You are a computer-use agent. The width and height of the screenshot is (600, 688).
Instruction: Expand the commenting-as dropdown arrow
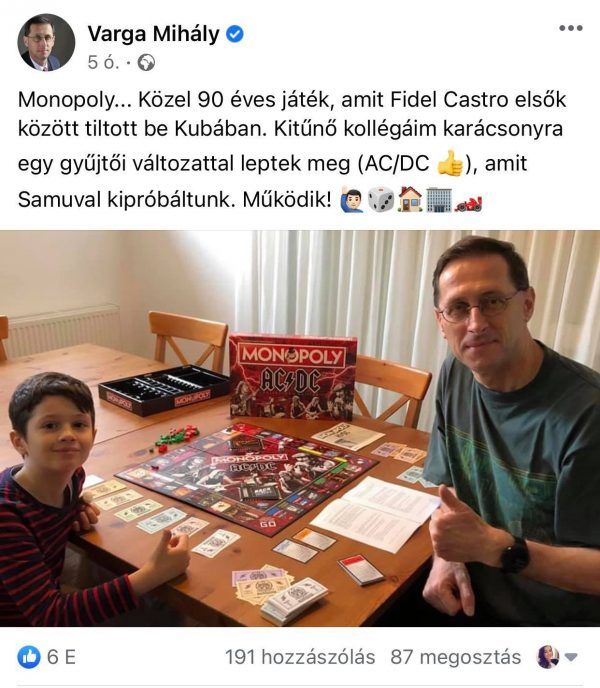click(x=571, y=657)
